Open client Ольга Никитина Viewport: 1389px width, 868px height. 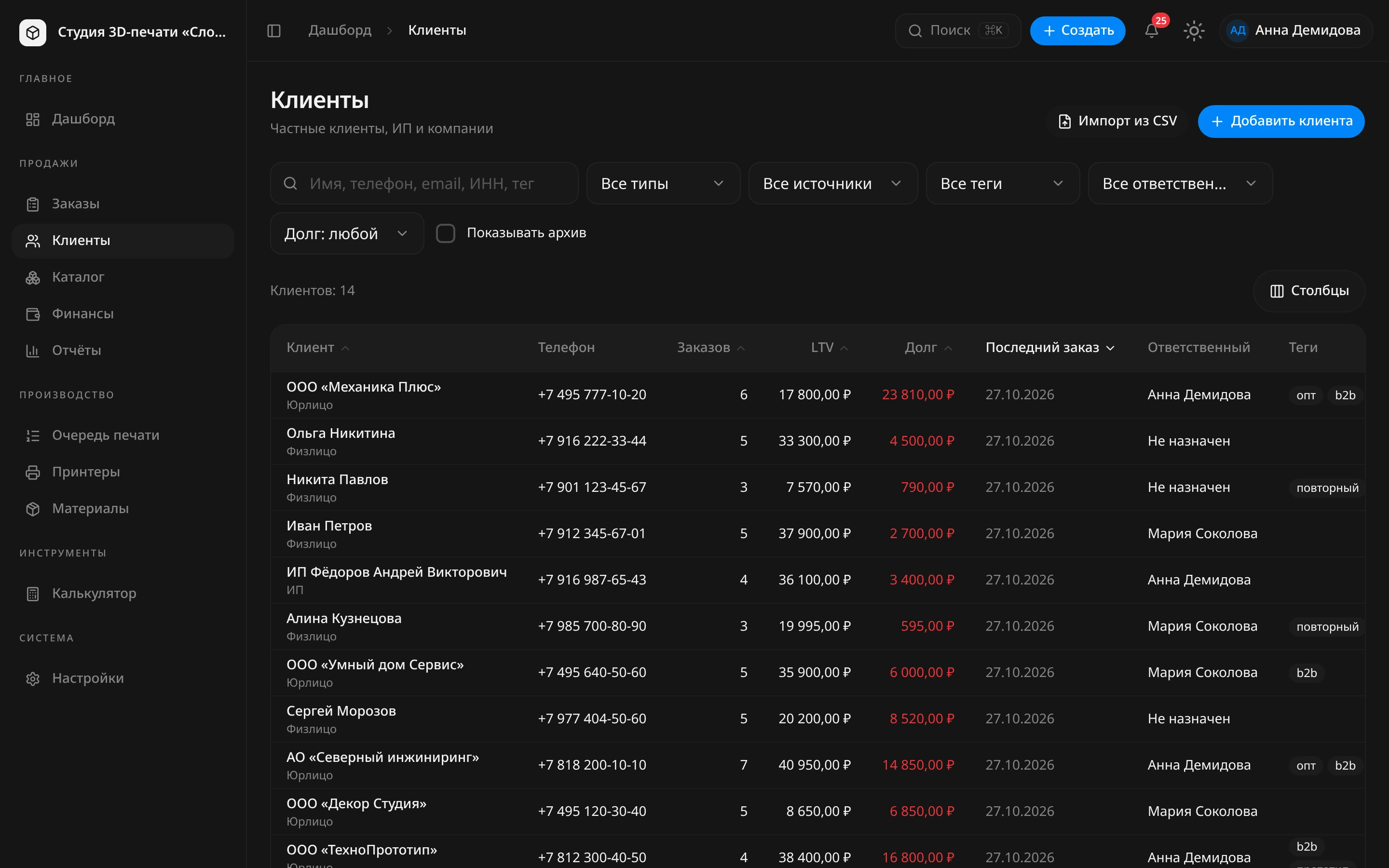point(340,434)
